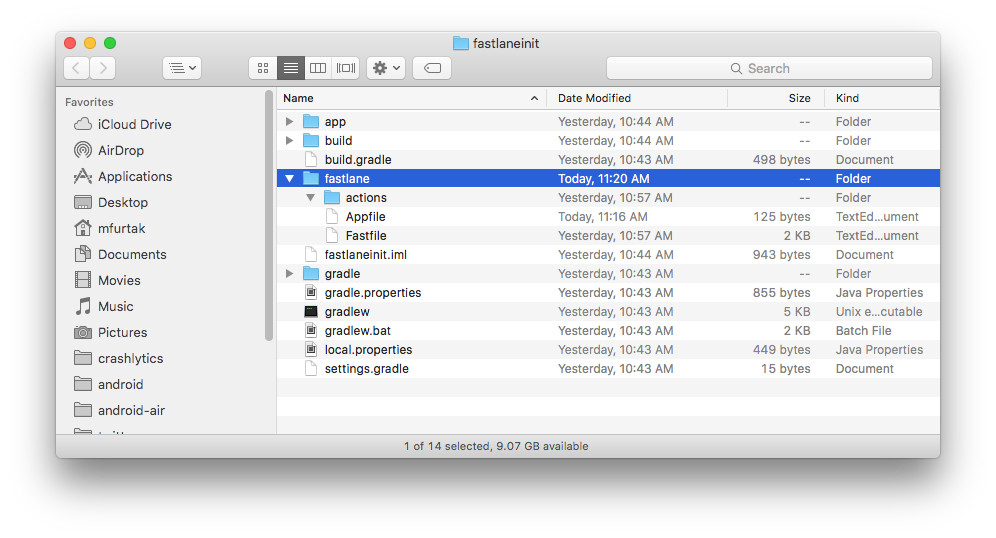996x538 pixels.
Task: Collapse the actions subfolder
Action: click(x=310, y=198)
